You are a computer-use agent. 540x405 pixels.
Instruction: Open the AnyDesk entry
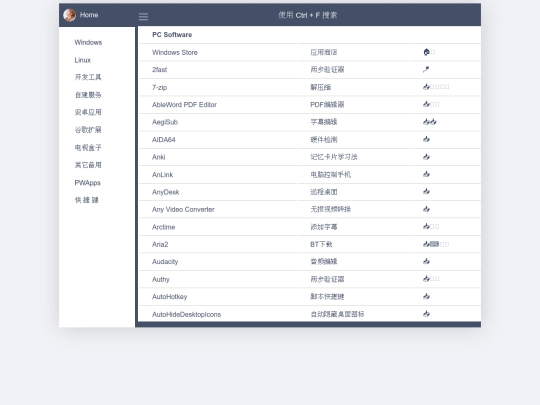(165, 192)
